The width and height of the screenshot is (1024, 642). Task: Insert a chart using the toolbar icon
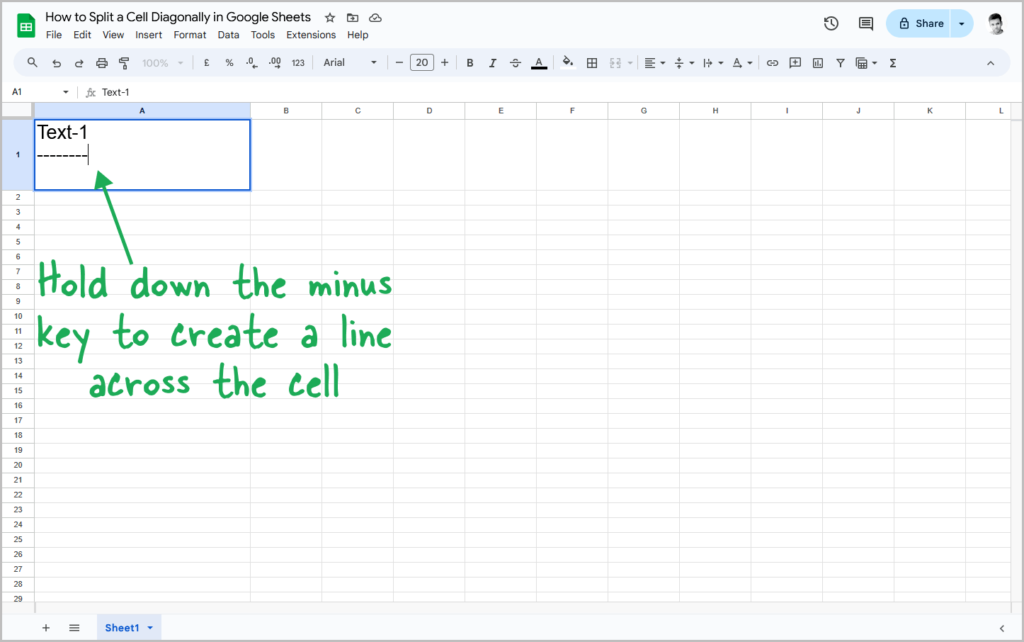click(x=818, y=63)
